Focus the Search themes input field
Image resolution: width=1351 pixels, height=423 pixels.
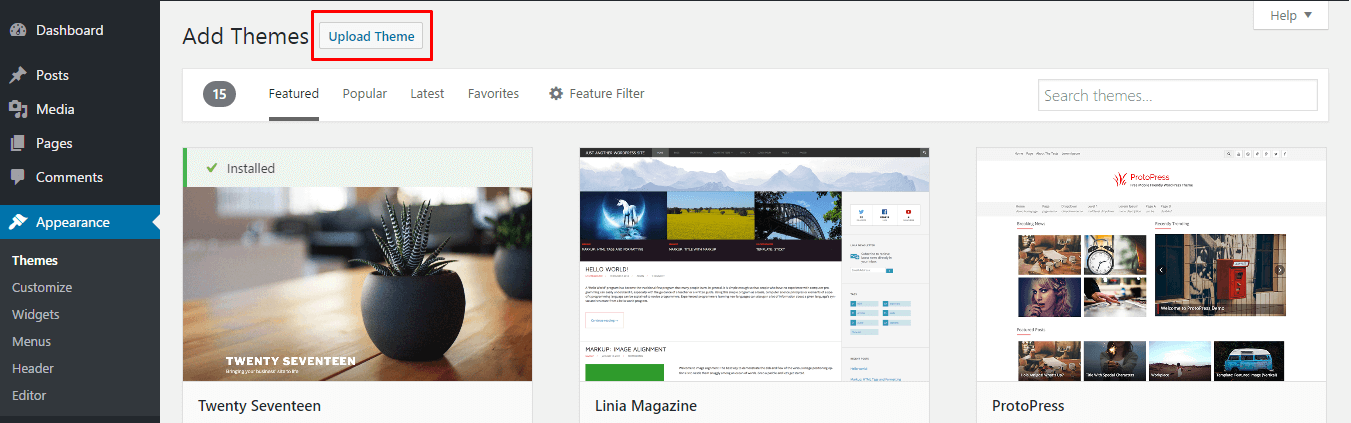pos(1177,96)
